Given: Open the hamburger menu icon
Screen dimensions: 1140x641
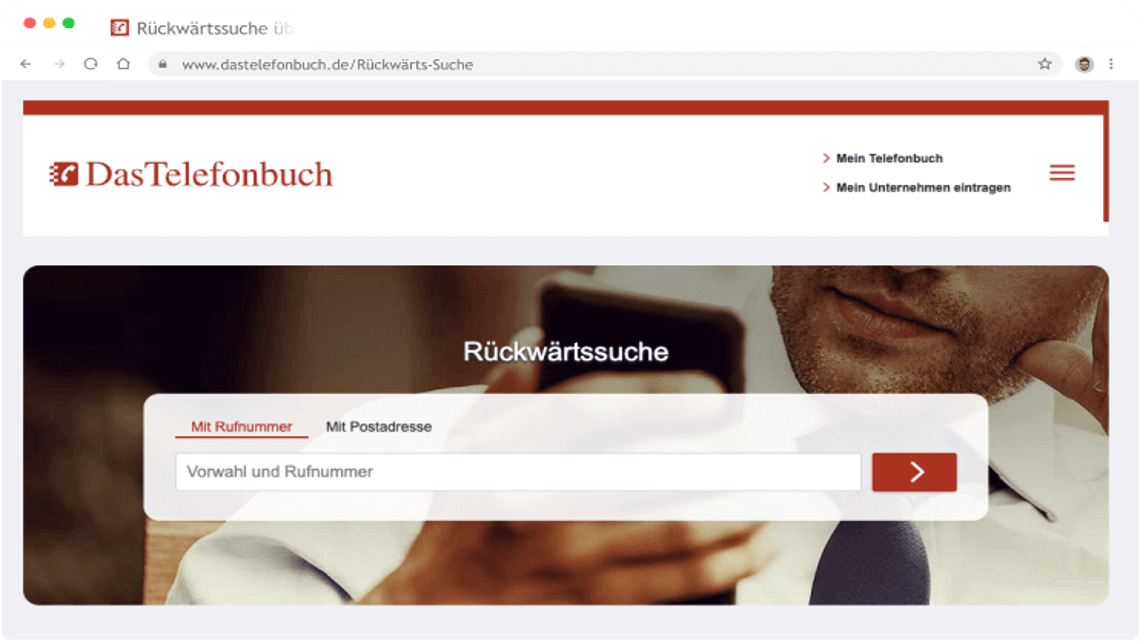Looking at the screenshot, I should click(1061, 172).
